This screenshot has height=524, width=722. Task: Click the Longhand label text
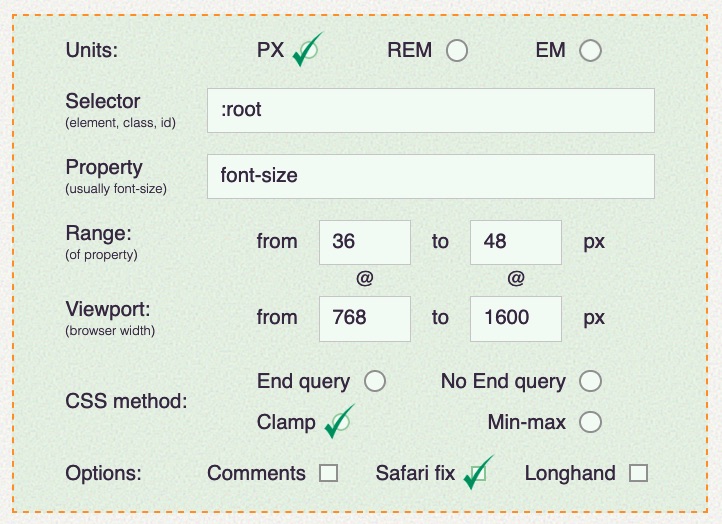pos(570,474)
